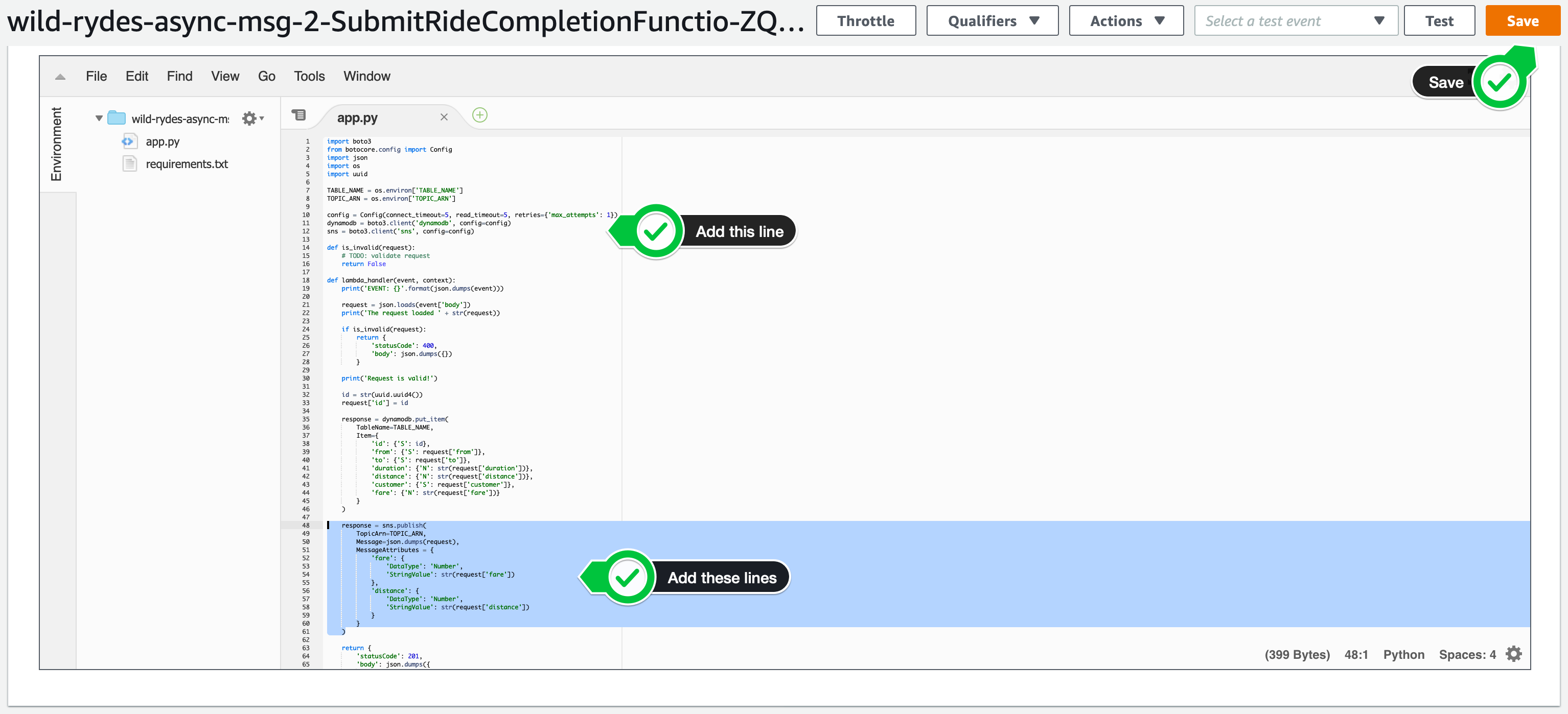
Task: Click the 'def lambda_handler(event, context):' line
Action: (x=391, y=280)
